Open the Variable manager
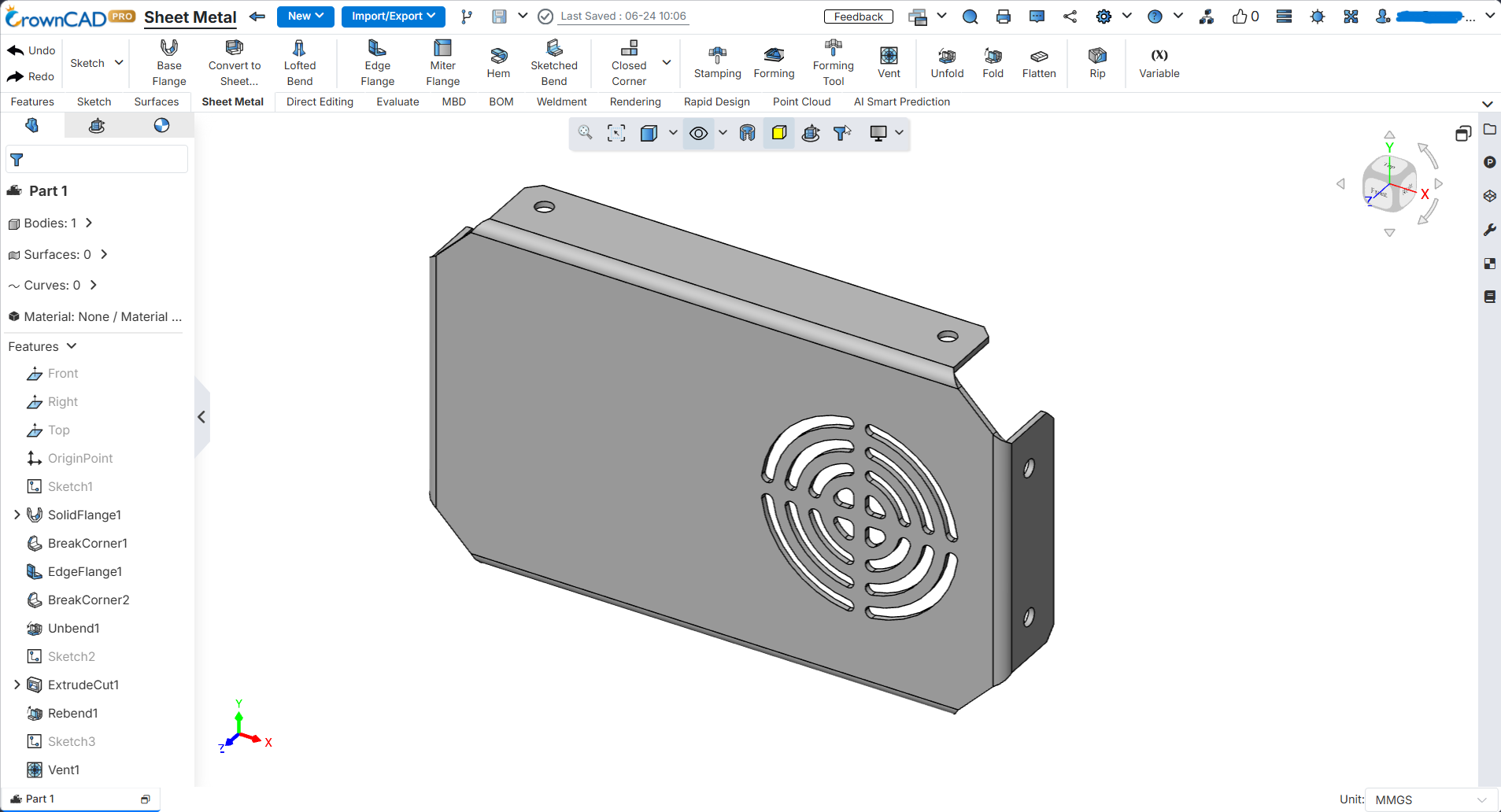The image size is (1501, 812). pyautogui.click(x=1159, y=63)
